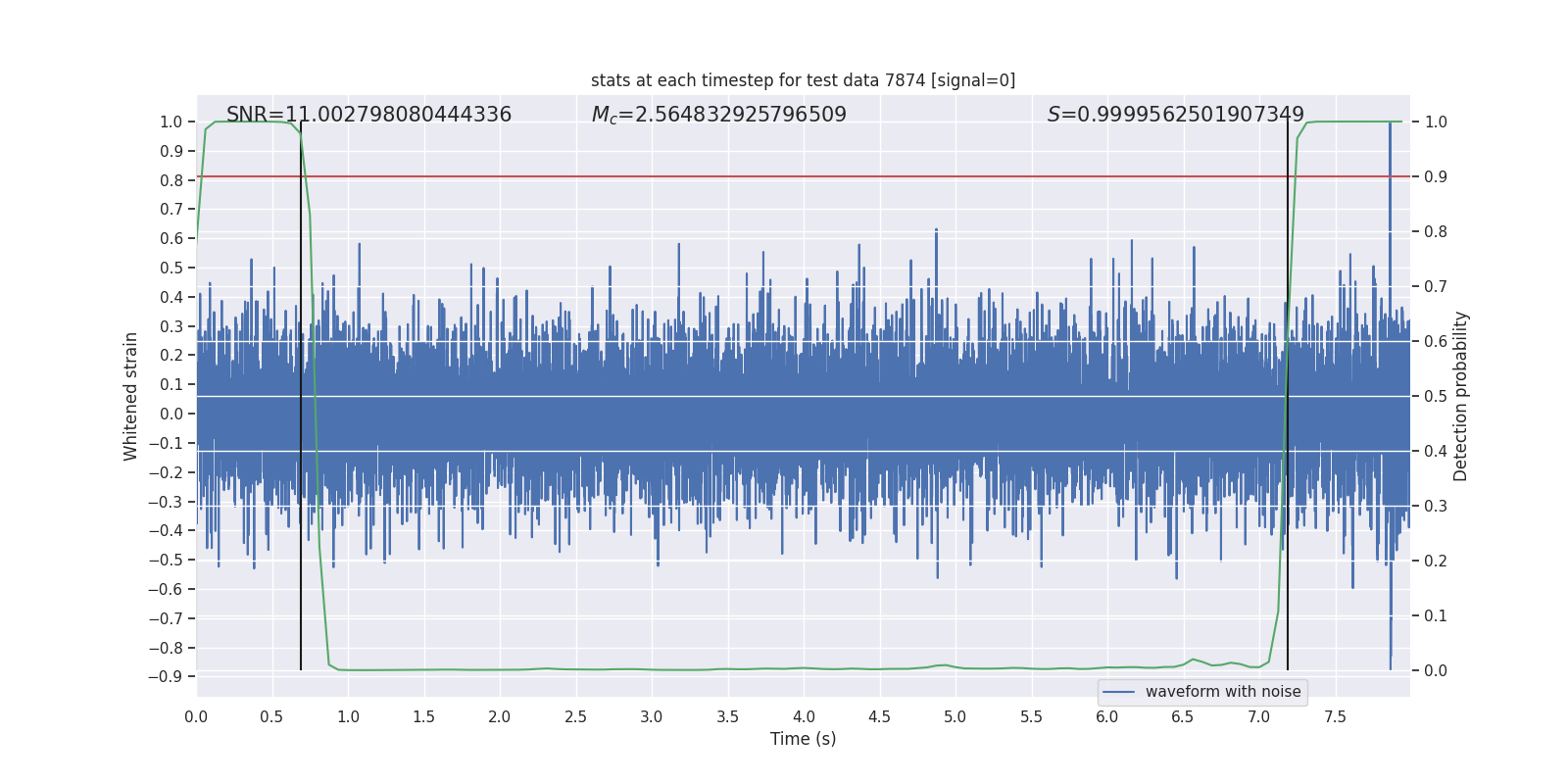Click the 7.5 tick on time axis
The height and width of the screenshot is (784, 1568).
1335,716
